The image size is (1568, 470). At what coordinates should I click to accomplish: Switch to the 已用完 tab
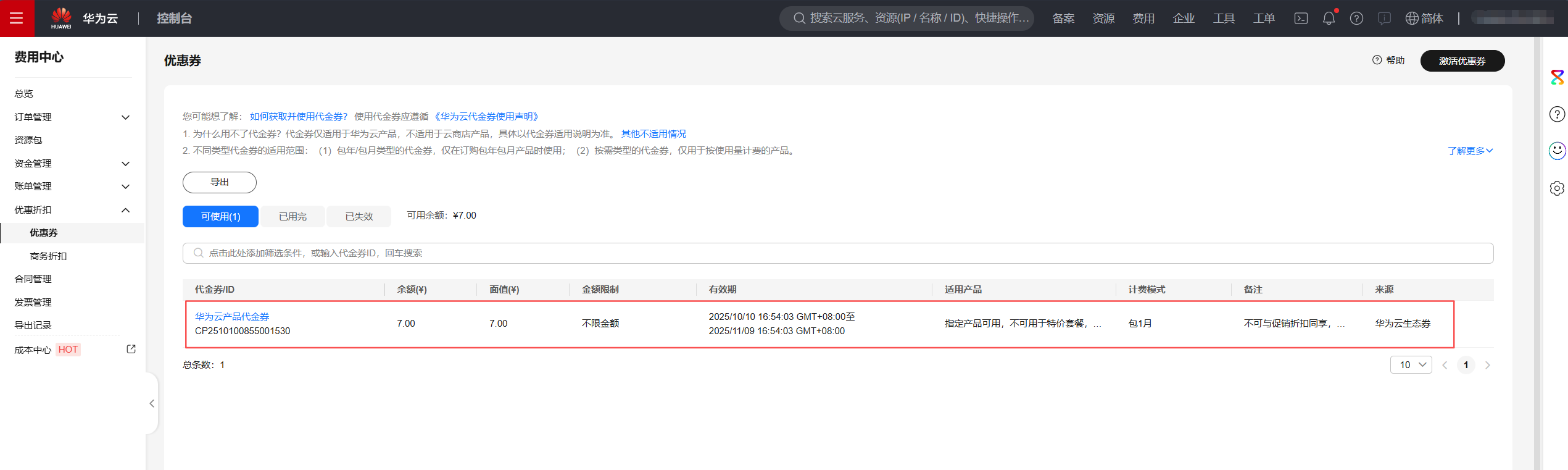292,217
